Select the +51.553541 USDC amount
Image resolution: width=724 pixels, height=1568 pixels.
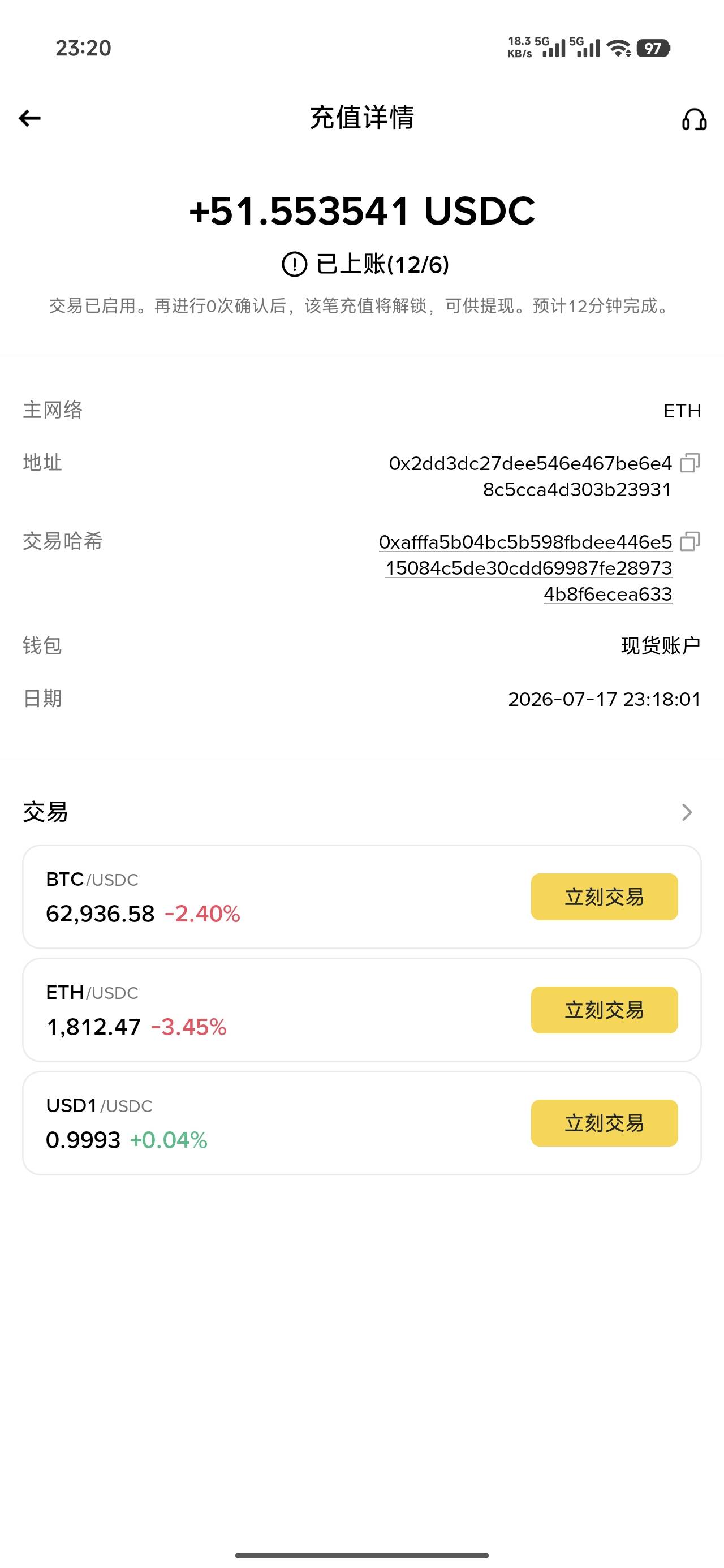coord(361,211)
